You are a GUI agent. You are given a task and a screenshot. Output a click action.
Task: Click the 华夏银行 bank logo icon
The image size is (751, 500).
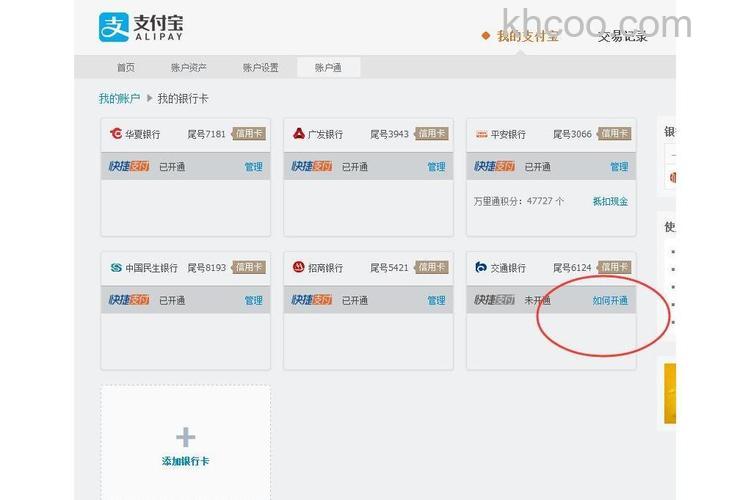pyautogui.click(x=116, y=134)
